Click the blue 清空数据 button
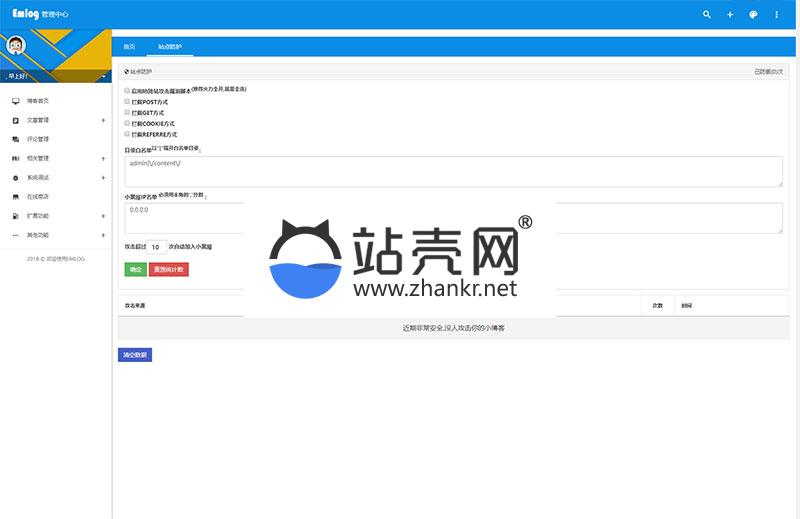This screenshot has width=800, height=519. coord(135,354)
